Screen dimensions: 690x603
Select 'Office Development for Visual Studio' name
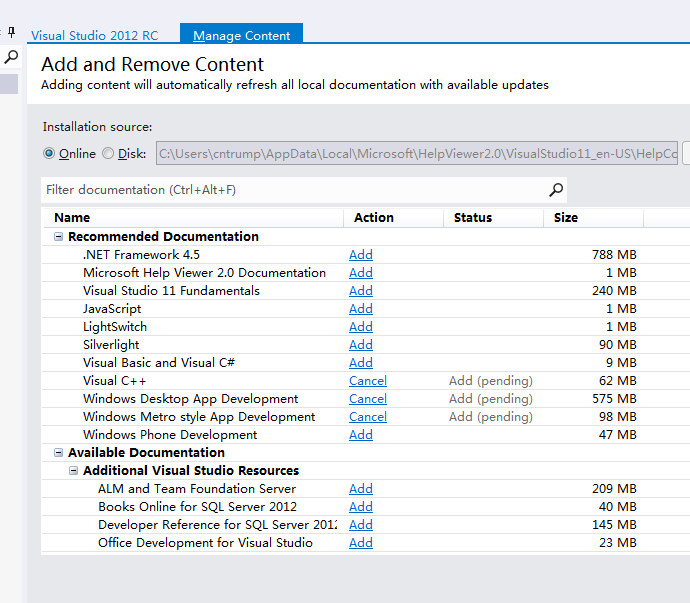coord(205,543)
